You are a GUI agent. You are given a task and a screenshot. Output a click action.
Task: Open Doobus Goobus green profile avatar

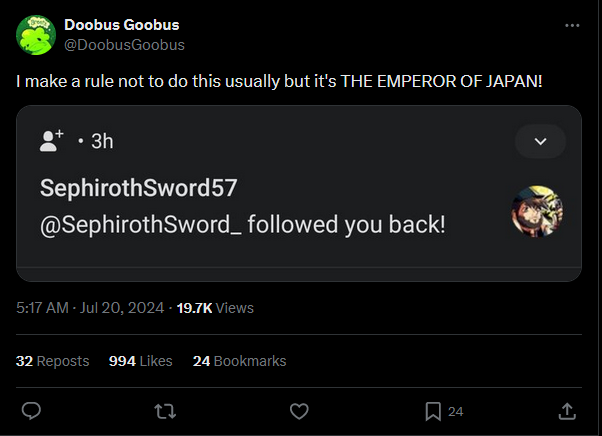(36, 35)
